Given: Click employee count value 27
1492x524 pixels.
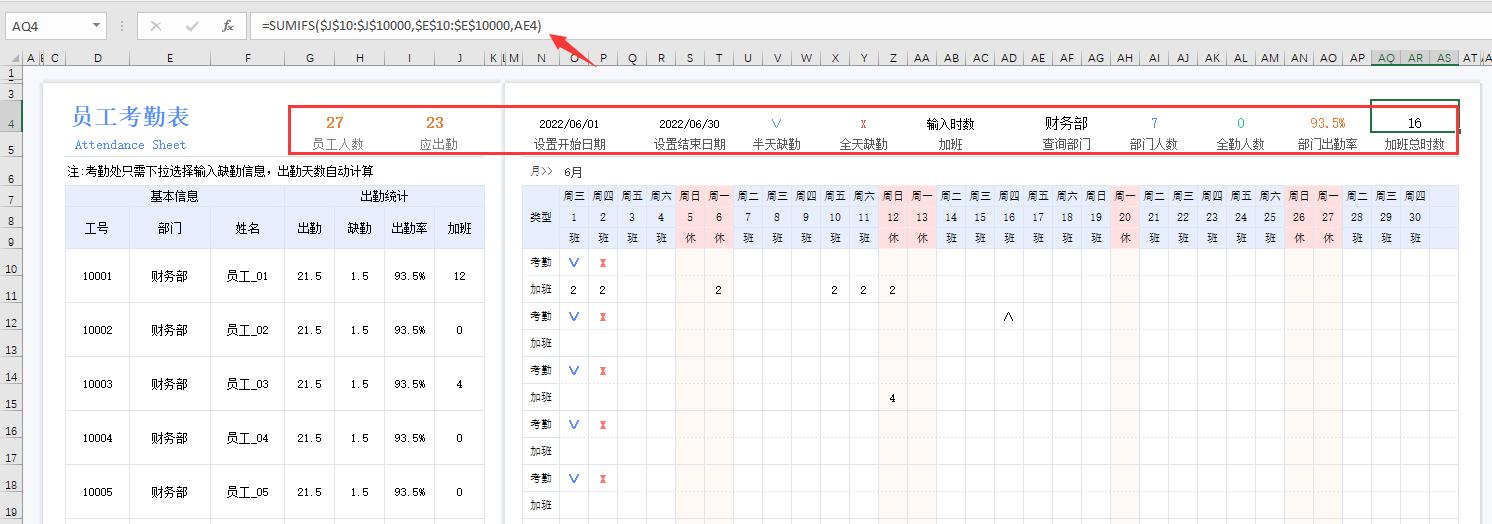Looking at the screenshot, I should click(335, 123).
